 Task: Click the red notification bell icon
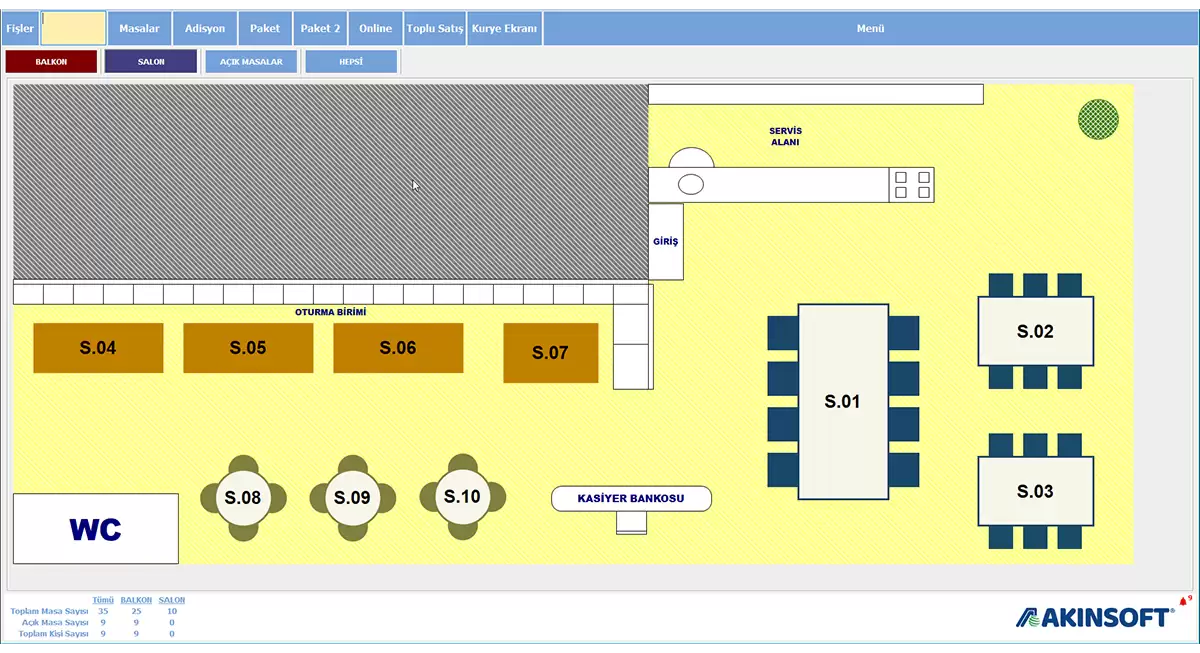[1183, 602]
